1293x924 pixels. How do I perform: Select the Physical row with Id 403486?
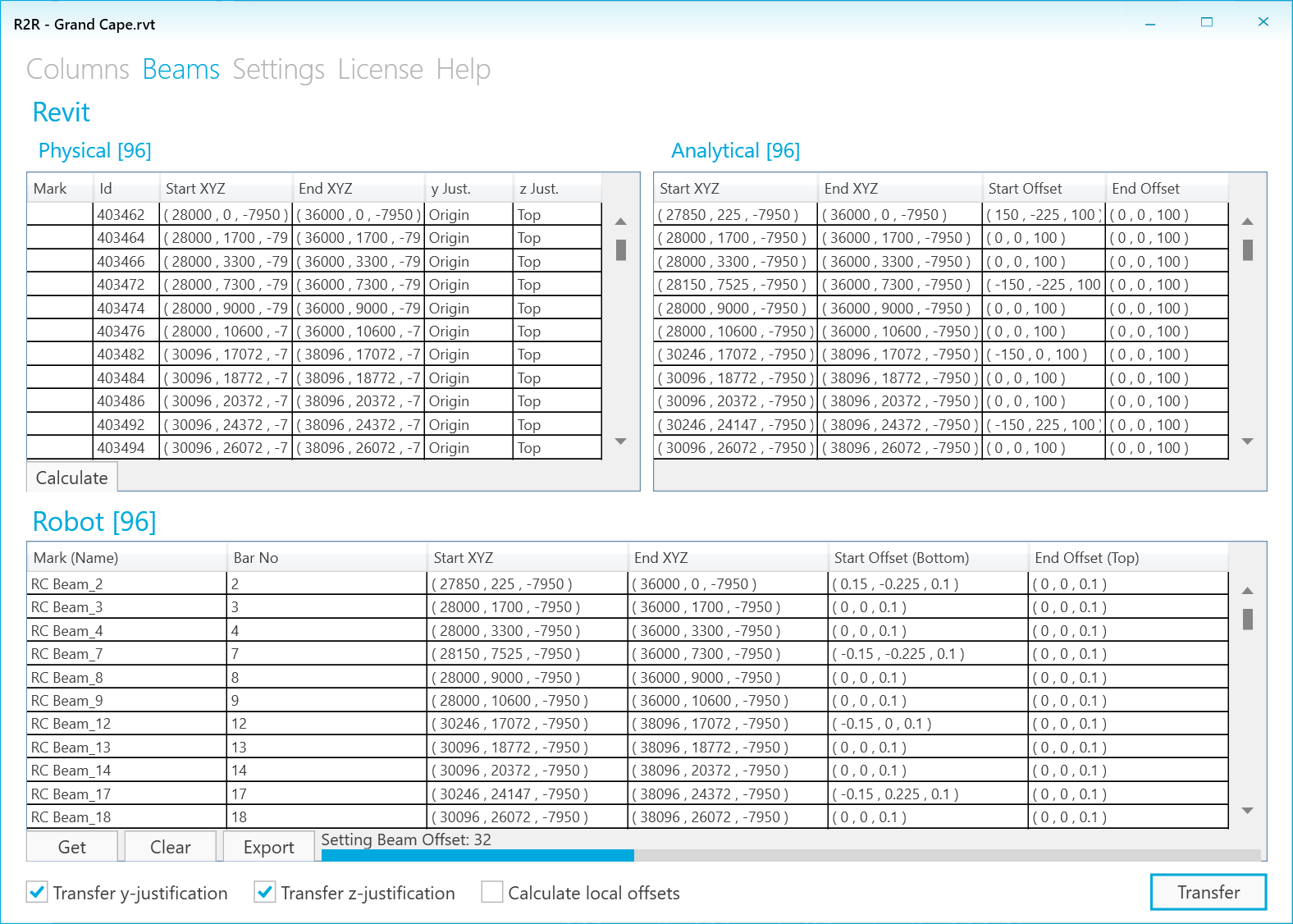coord(314,401)
